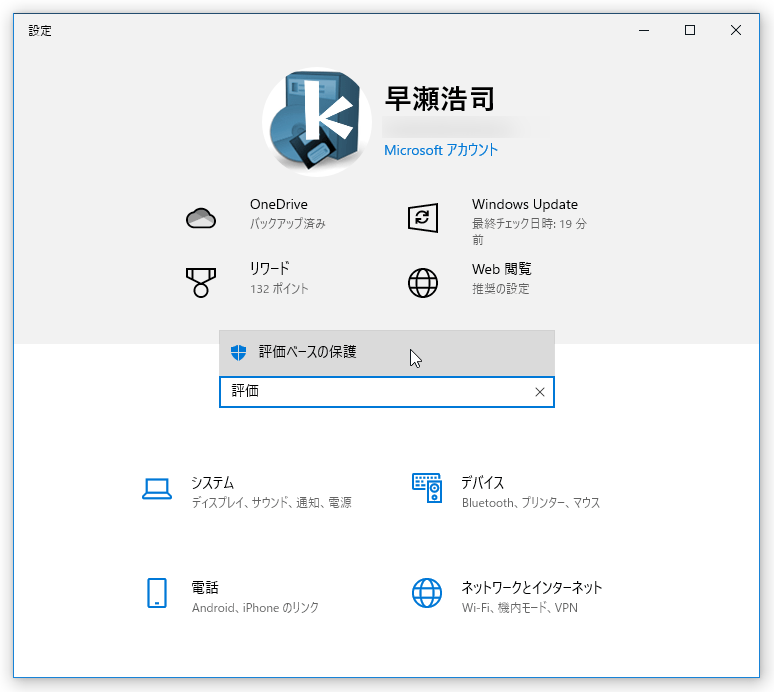
Task: Close the 設定 window
Action: [x=735, y=31]
